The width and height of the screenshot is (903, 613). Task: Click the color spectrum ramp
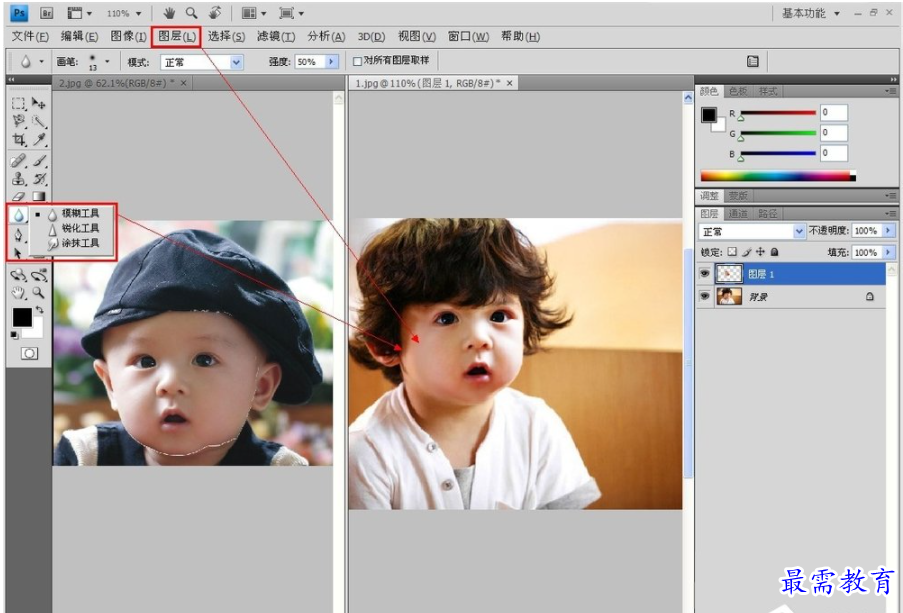pyautogui.click(x=778, y=176)
